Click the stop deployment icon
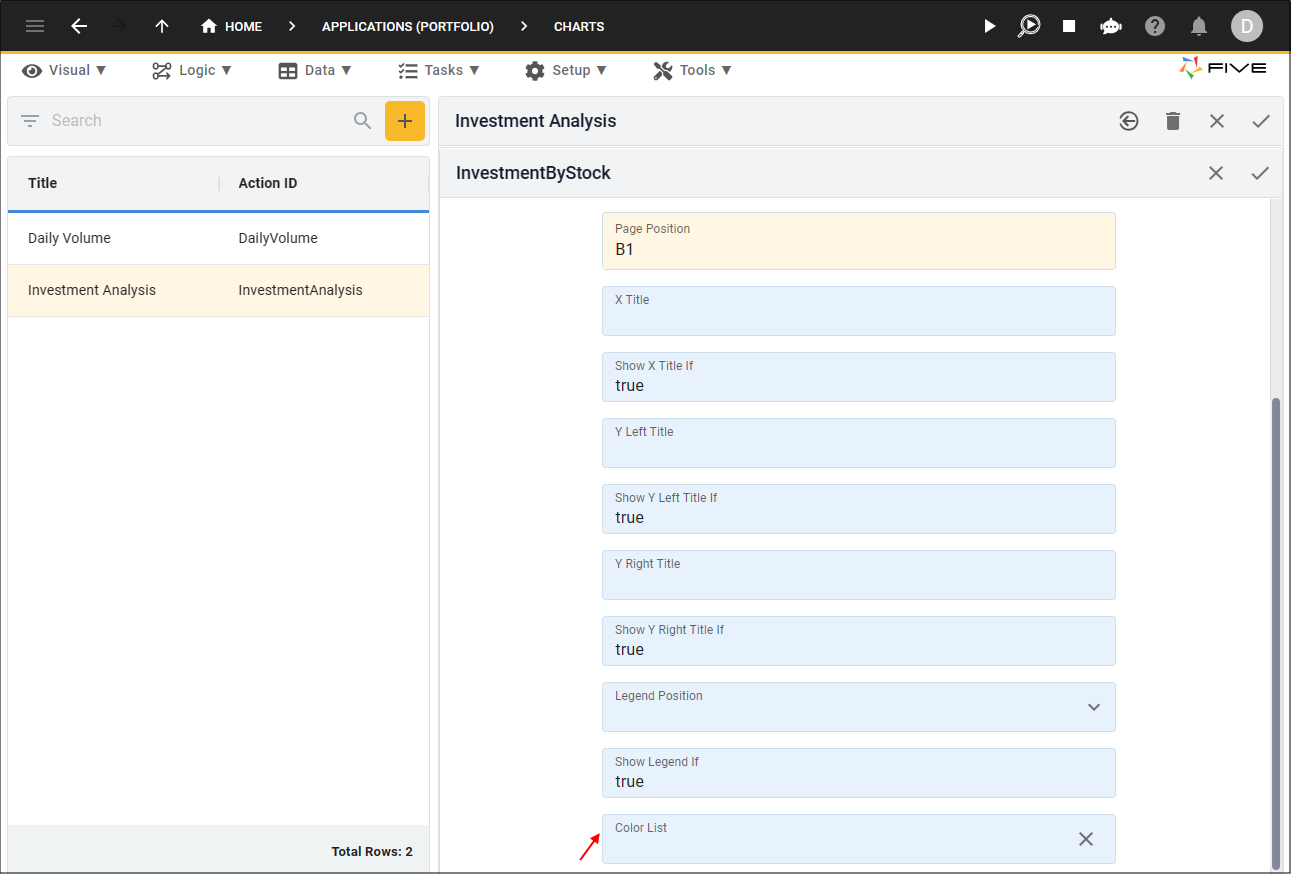The width and height of the screenshot is (1291, 874). point(1069,26)
